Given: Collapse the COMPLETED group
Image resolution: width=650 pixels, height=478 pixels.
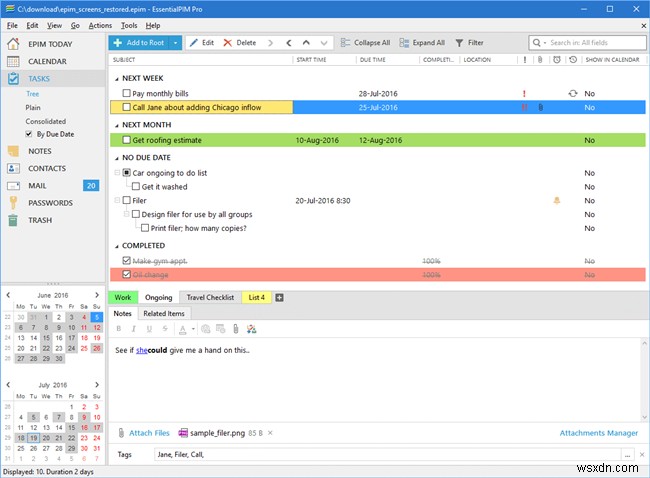Looking at the screenshot, I should (x=116, y=246).
